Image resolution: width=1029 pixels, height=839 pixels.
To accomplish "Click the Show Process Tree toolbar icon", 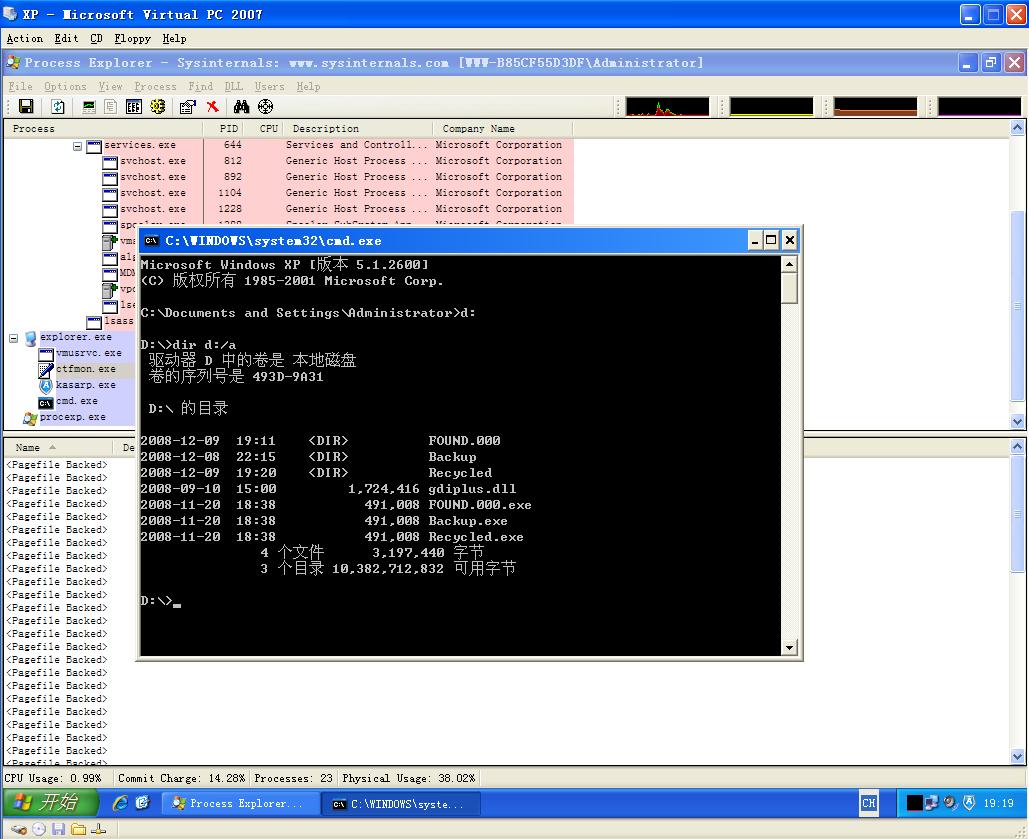I will click(x=110, y=106).
